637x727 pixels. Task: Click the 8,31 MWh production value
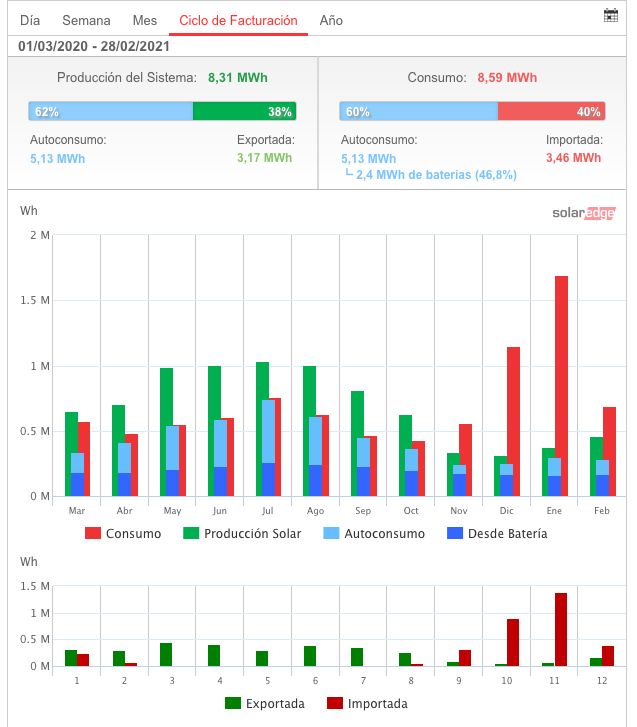pos(238,77)
